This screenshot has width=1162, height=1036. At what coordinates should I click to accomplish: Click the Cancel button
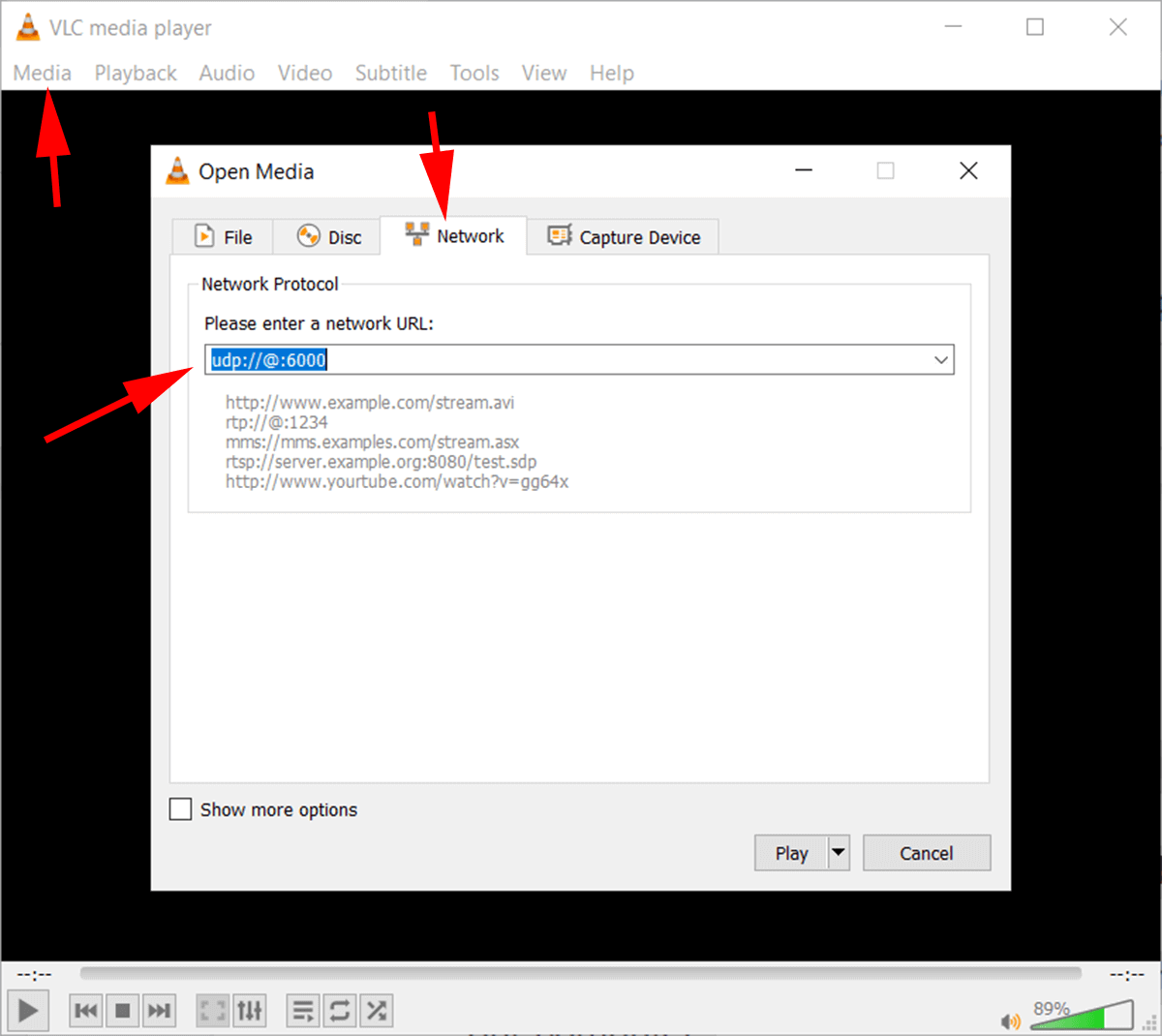pyautogui.click(x=927, y=853)
